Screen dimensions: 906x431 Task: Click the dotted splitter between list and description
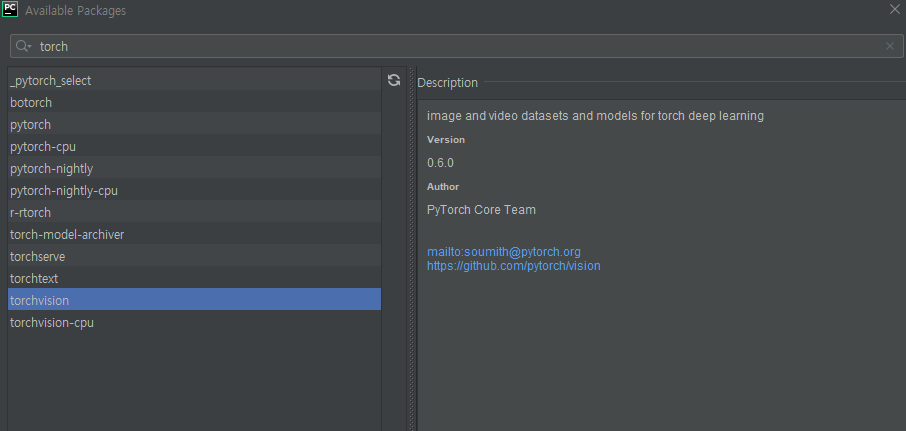411,248
